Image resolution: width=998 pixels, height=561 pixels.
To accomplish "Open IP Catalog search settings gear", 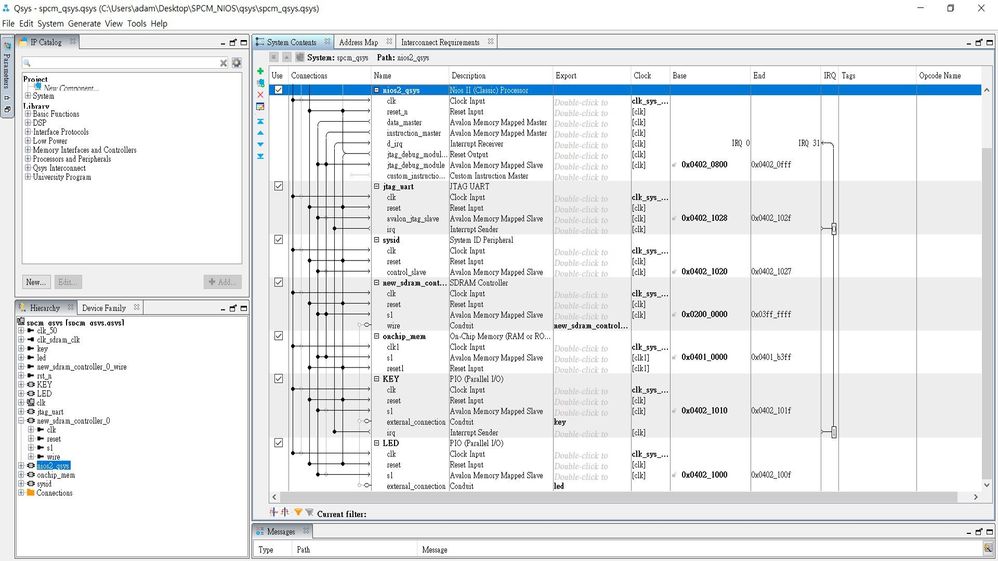I will pyautogui.click(x=237, y=63).
